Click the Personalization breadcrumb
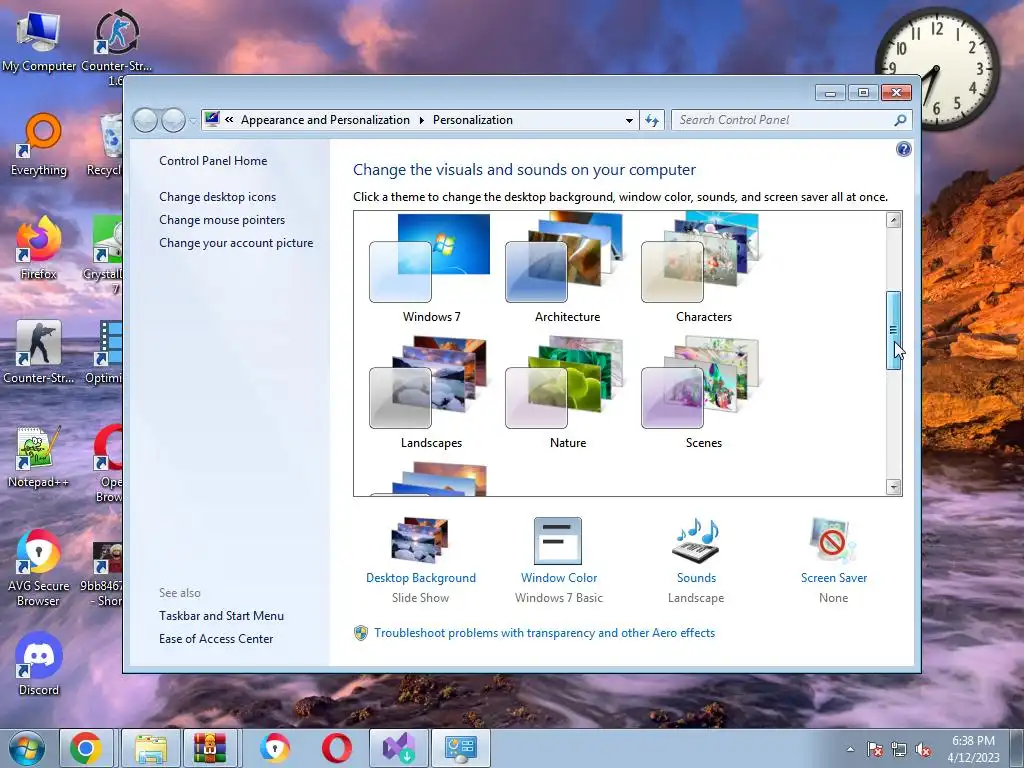Screen dimensions: 1024x768 (x=473, y=120)
